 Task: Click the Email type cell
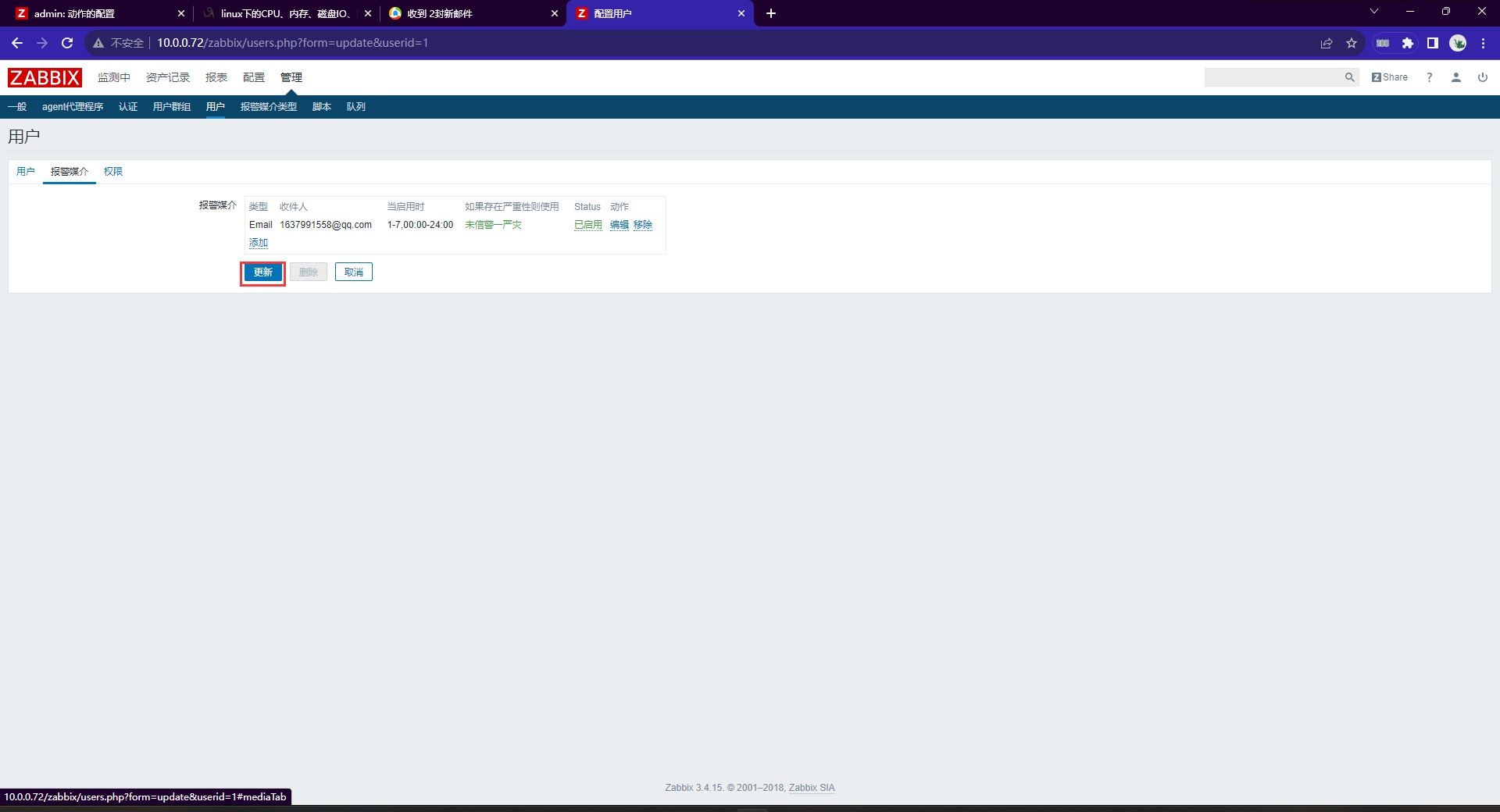(x=261, y=225)
